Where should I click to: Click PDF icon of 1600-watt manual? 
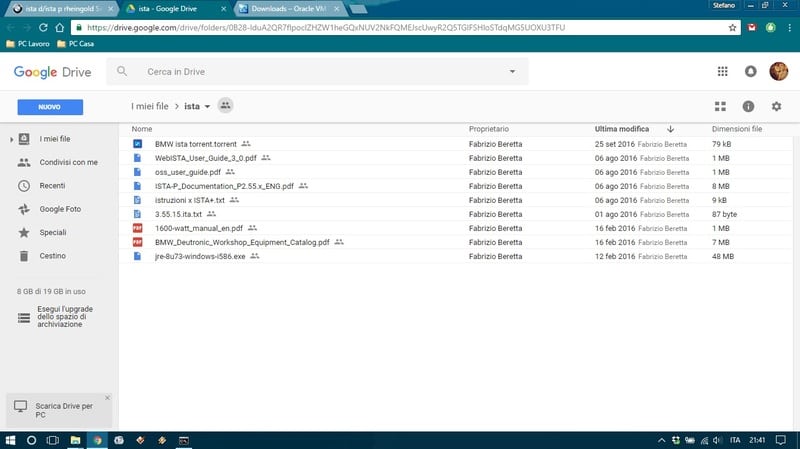pos(137,228)
